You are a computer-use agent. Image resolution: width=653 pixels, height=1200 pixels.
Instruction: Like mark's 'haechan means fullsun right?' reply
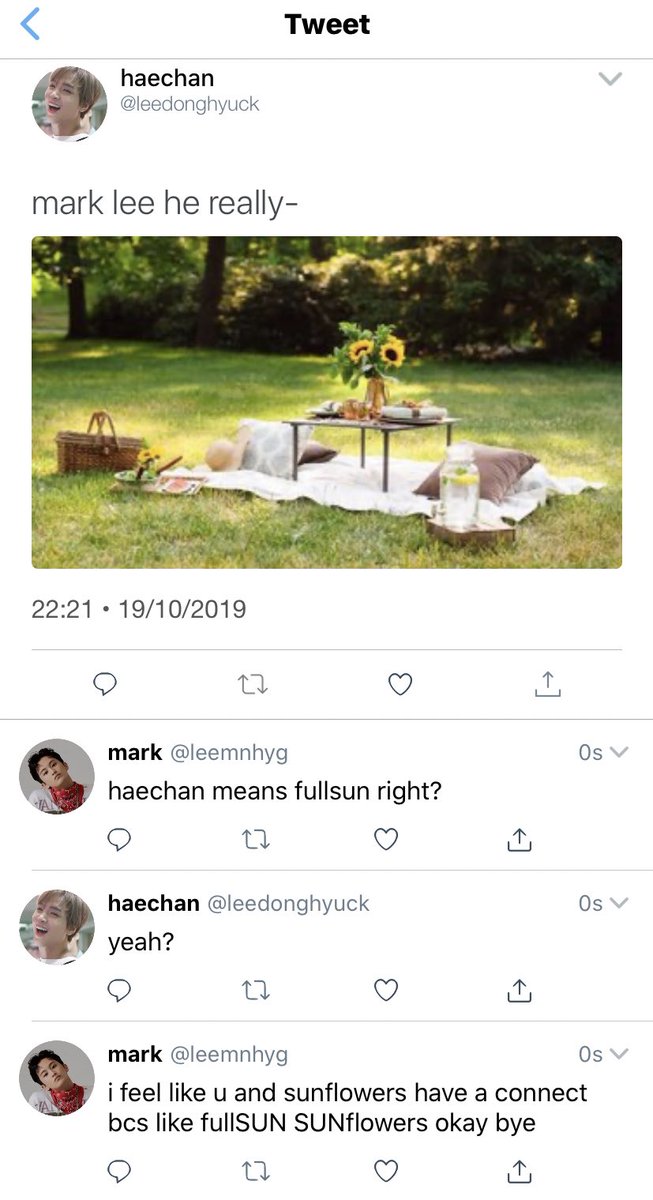coord(386,840)
